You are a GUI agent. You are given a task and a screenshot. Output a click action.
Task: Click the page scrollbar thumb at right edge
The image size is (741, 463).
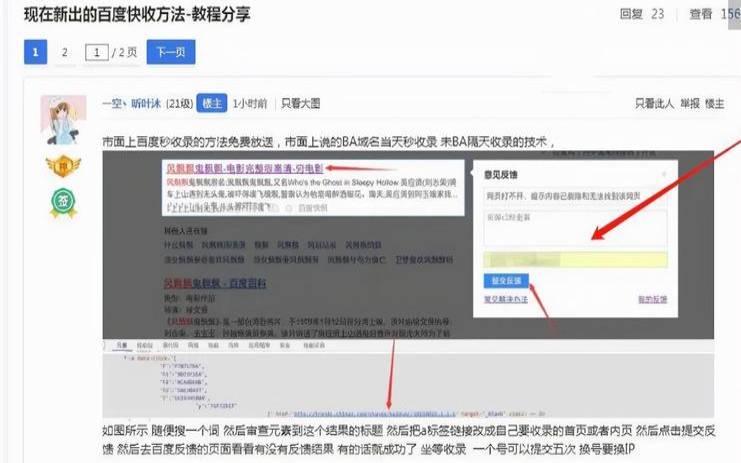pos(734,14)
